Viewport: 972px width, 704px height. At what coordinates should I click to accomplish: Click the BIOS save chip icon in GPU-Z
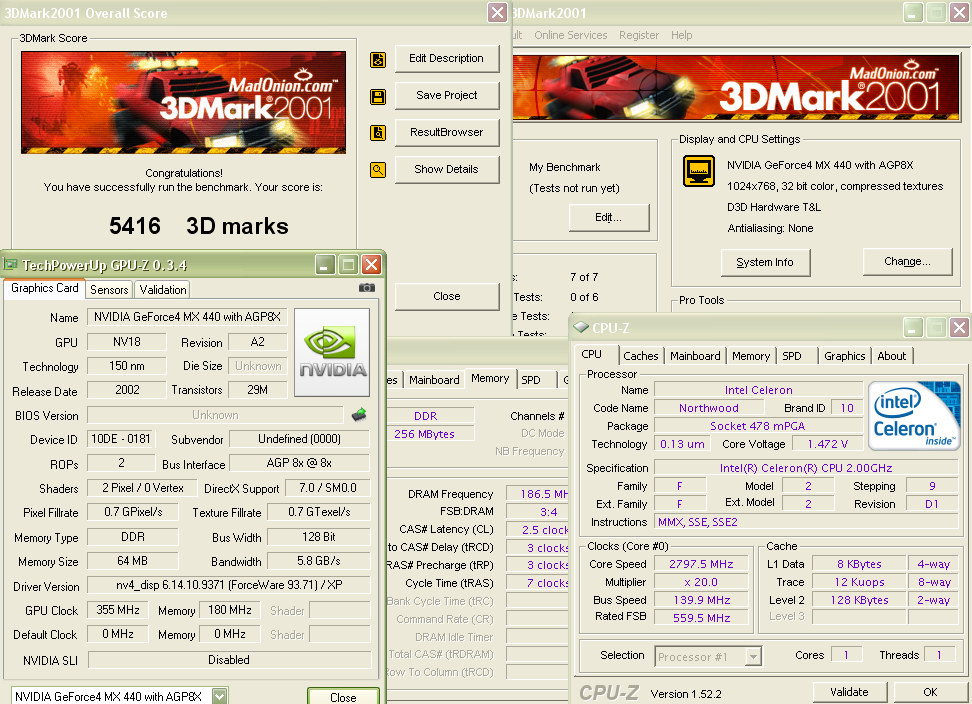pyautogui.click(x=359, y=415)
